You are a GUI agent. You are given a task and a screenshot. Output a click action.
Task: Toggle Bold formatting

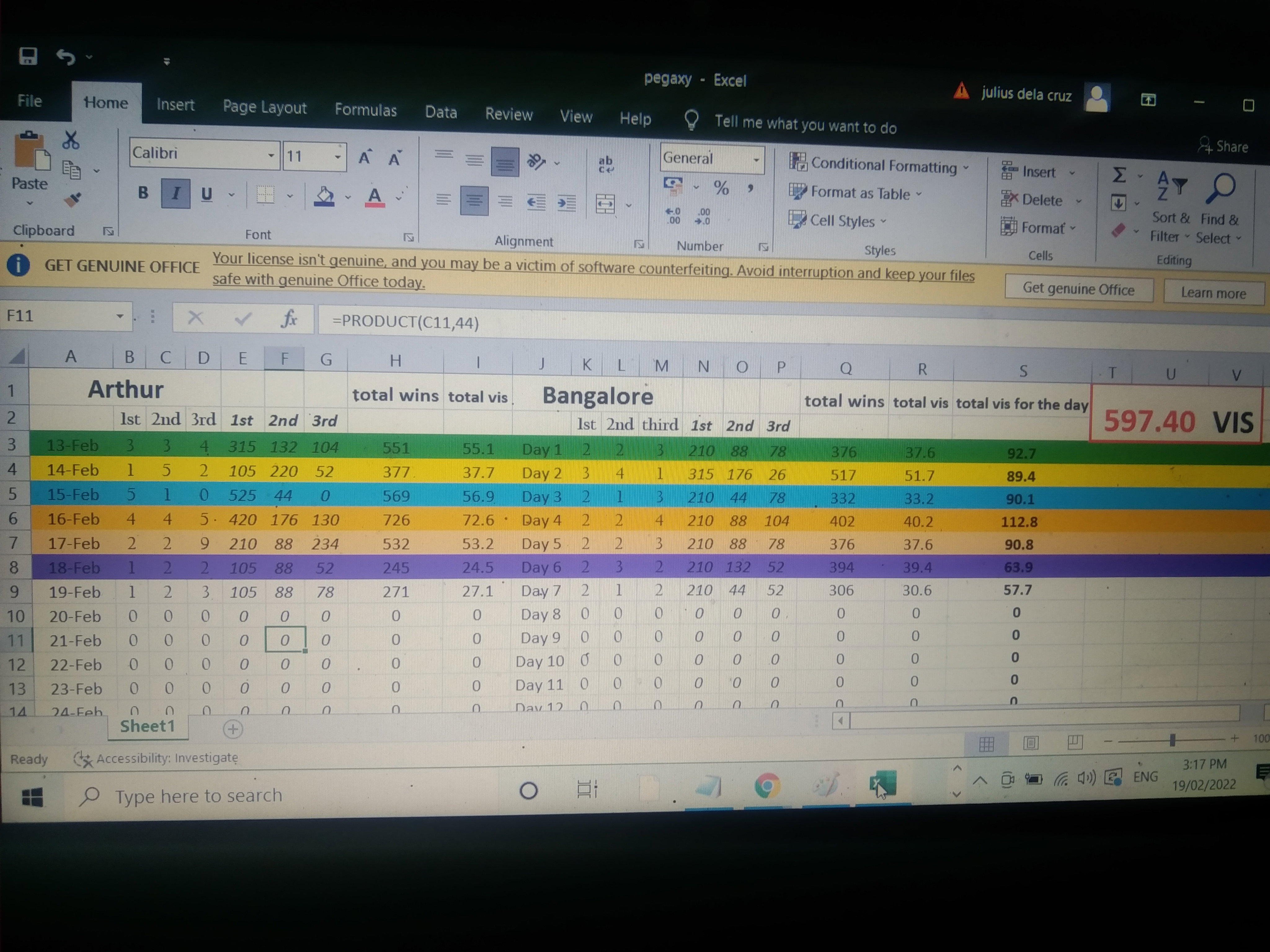143,192
